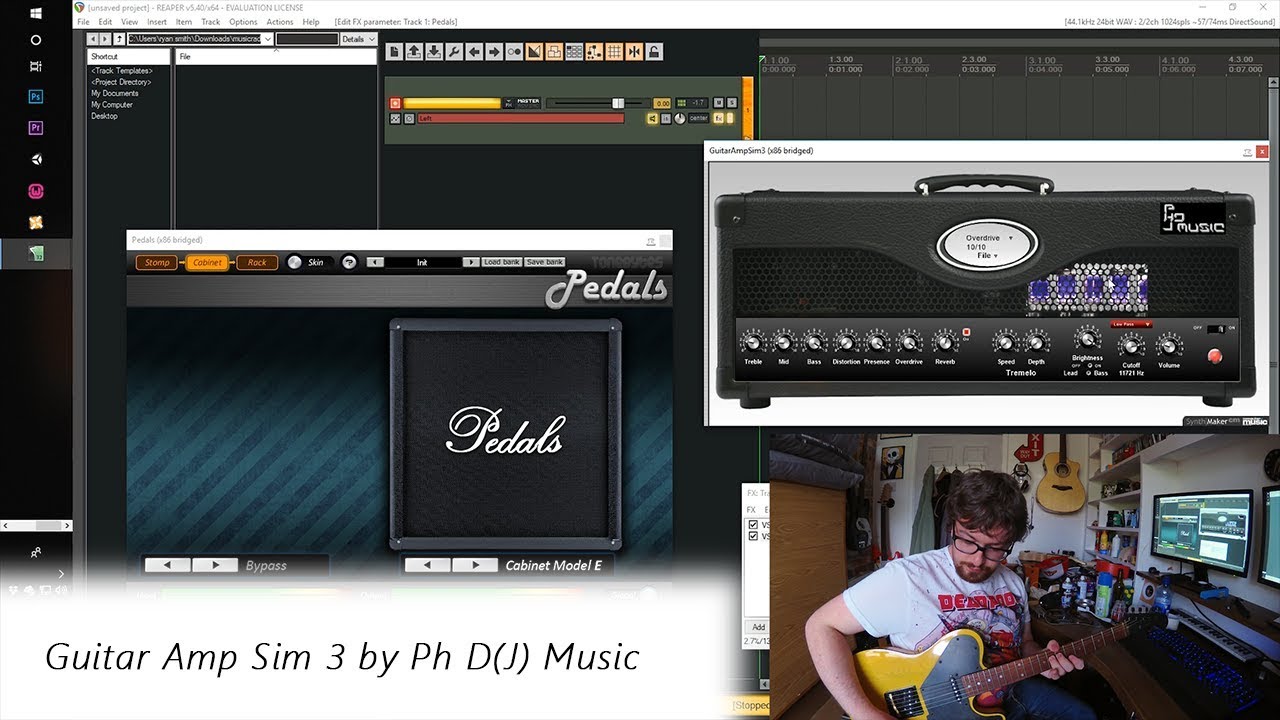
Task: Select next preset arrow next to Init
Action: point(470,262)
